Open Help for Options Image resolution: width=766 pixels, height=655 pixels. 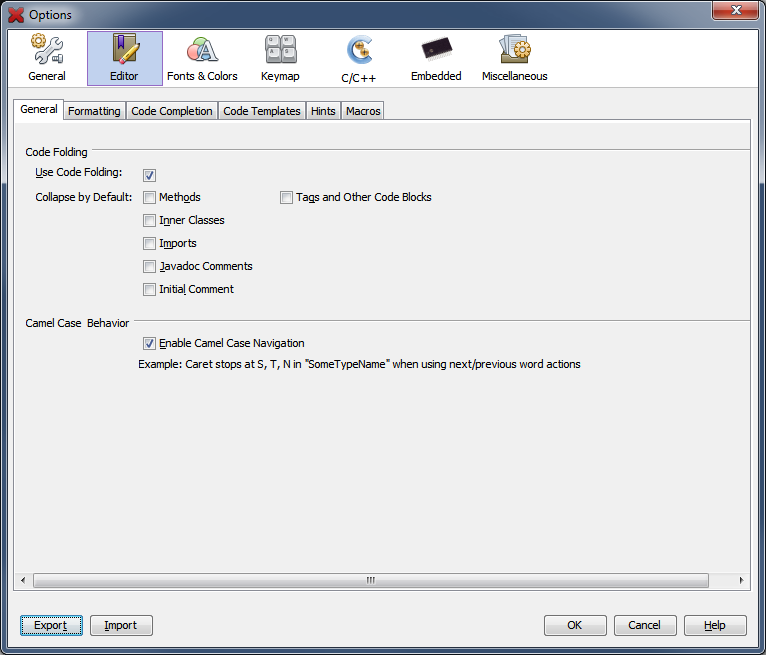(715, 625)
